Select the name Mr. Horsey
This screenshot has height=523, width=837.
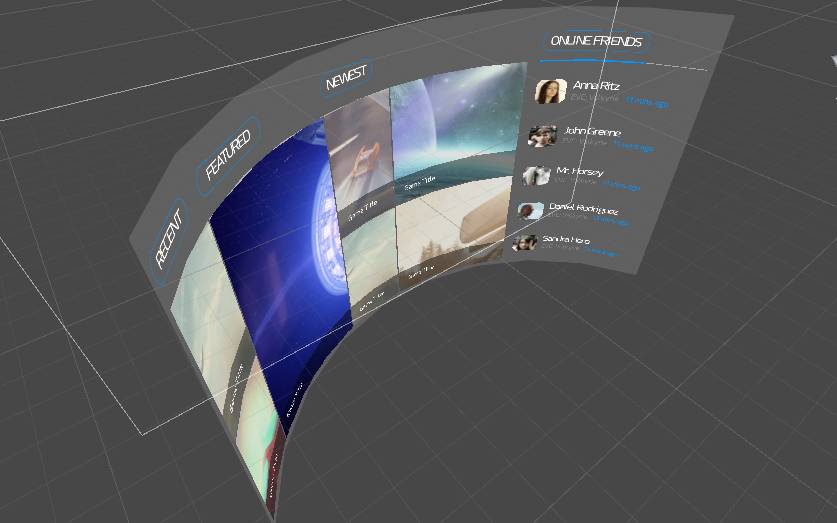click(x=580, y=171)
